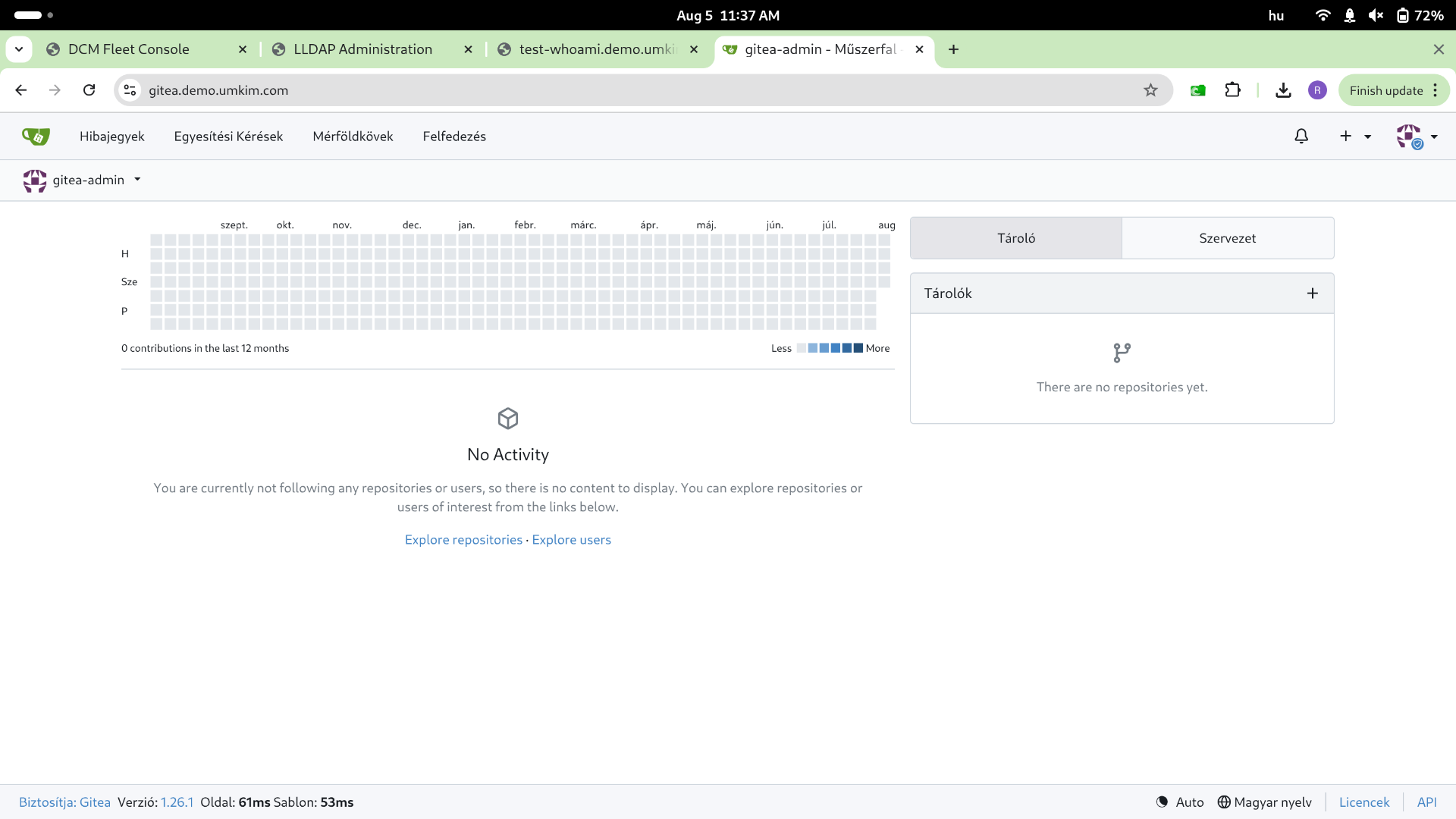Image resolution: width=1456 pixels, height=819 pixels.
Task: Switch to test-whoami.demo tab
Action: [x=597, y=49]
